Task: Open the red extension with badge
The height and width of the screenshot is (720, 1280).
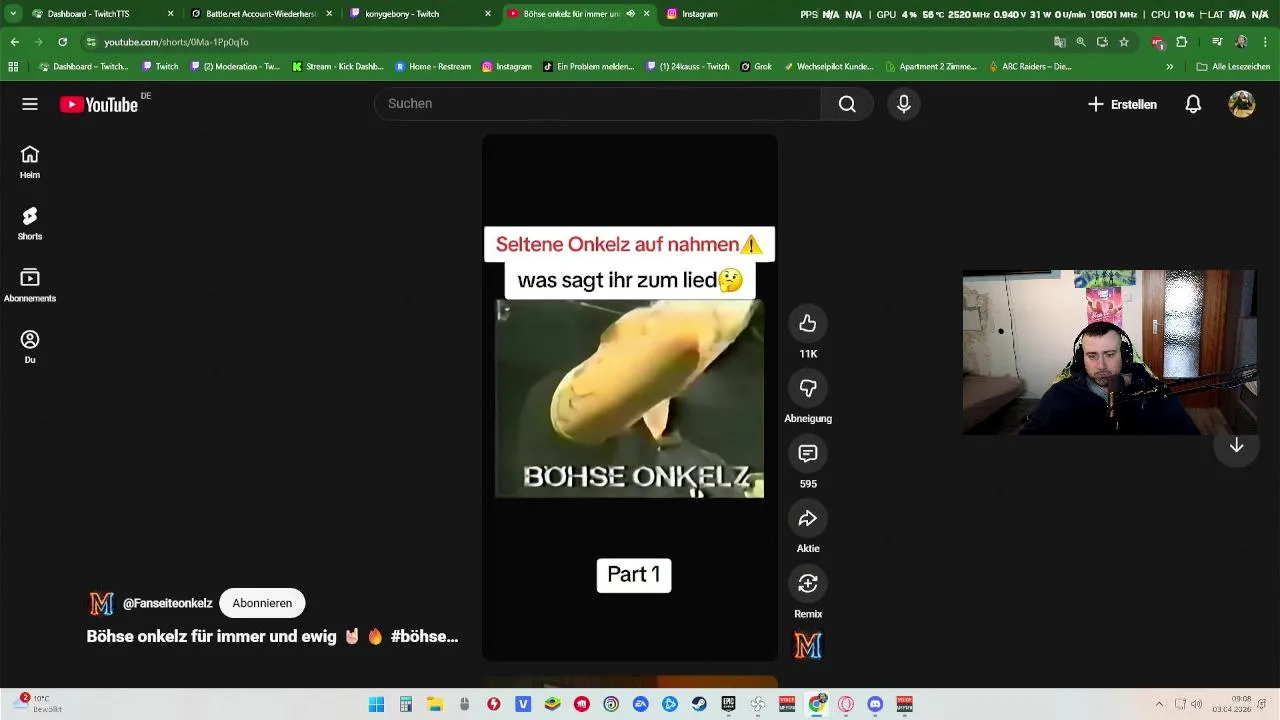Action: [x=1157, y=42]
